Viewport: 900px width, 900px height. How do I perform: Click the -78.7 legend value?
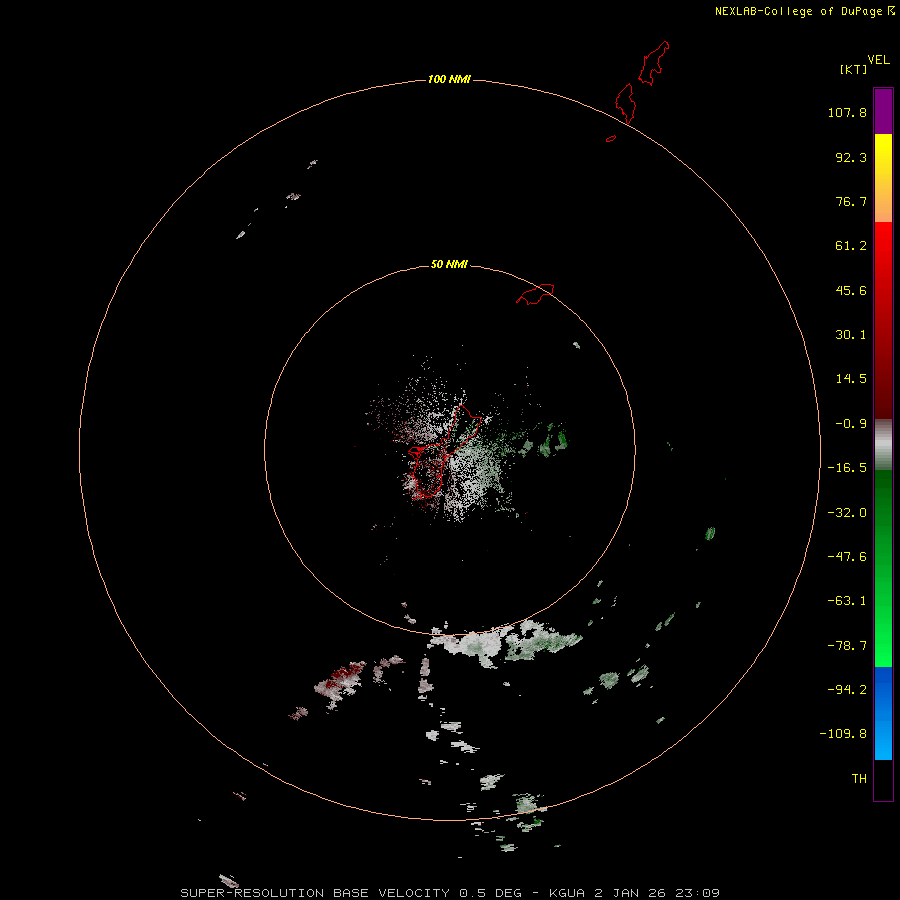[x=847, y=646]
